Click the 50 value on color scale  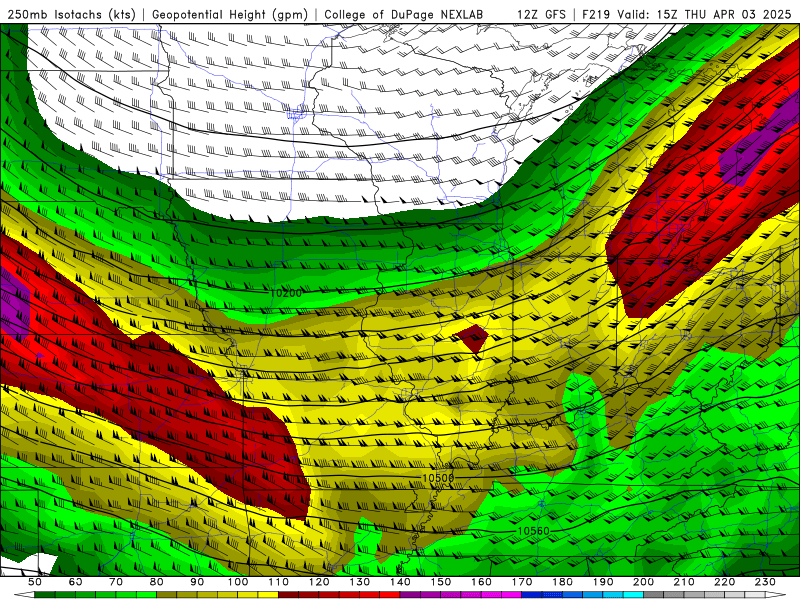point(35,582)
